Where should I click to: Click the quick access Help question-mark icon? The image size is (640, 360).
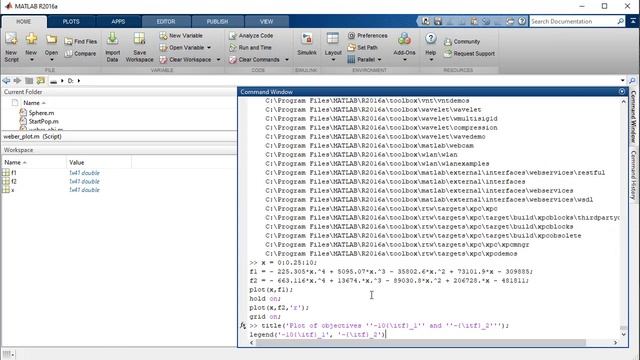522,21
